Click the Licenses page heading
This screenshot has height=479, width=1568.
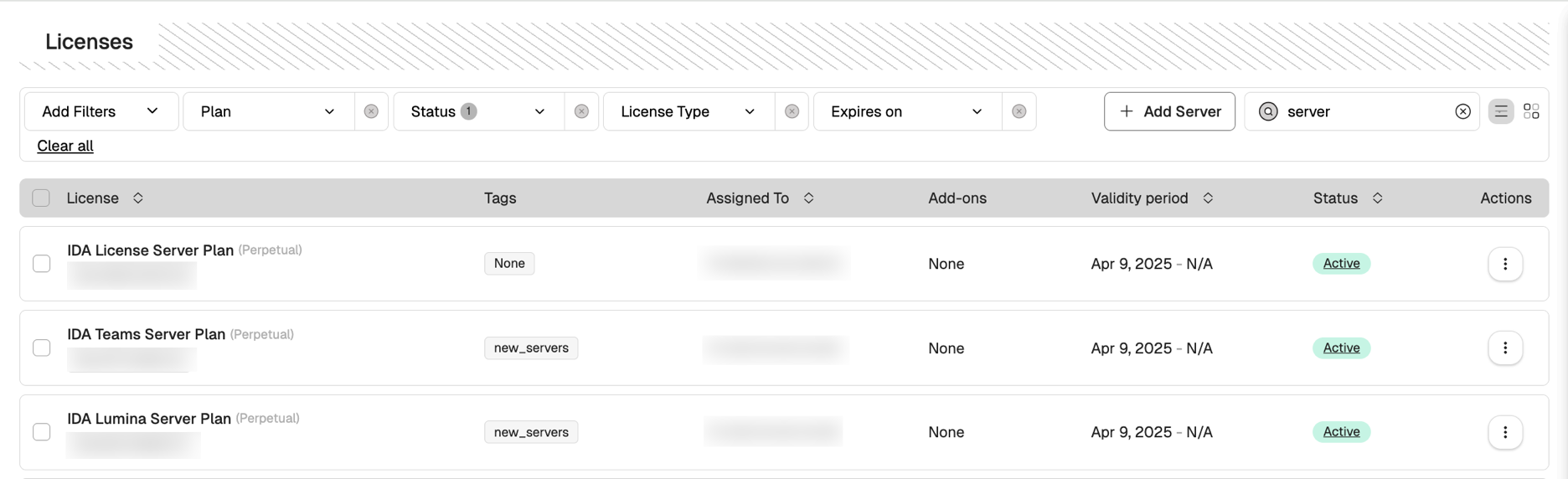point(89,42)
